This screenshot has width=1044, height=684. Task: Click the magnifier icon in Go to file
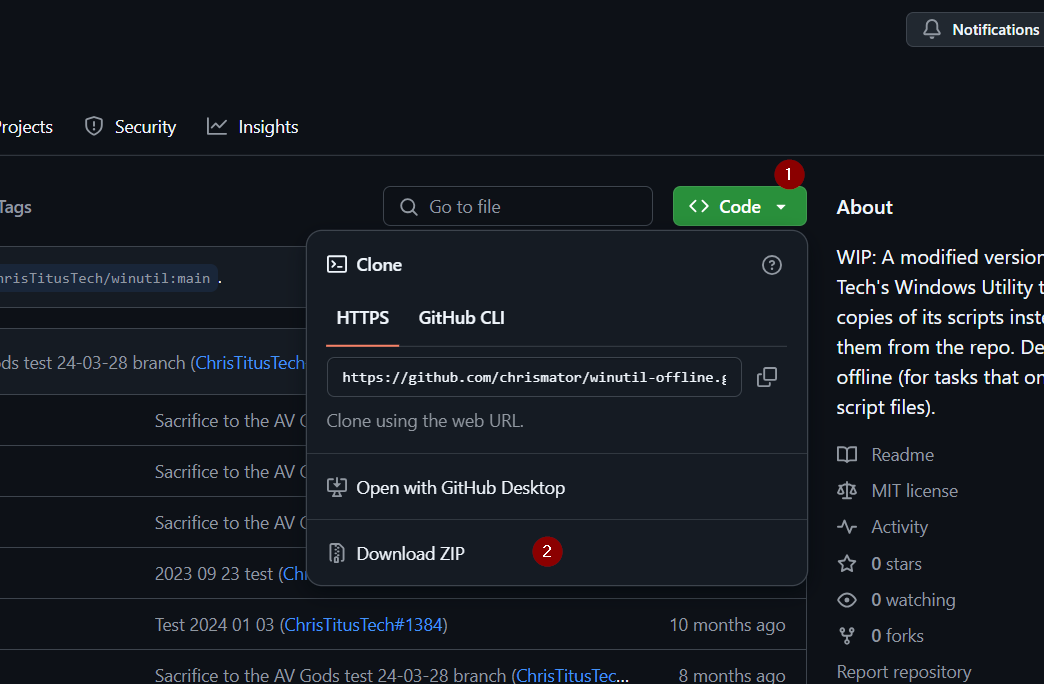pos(409,207)
